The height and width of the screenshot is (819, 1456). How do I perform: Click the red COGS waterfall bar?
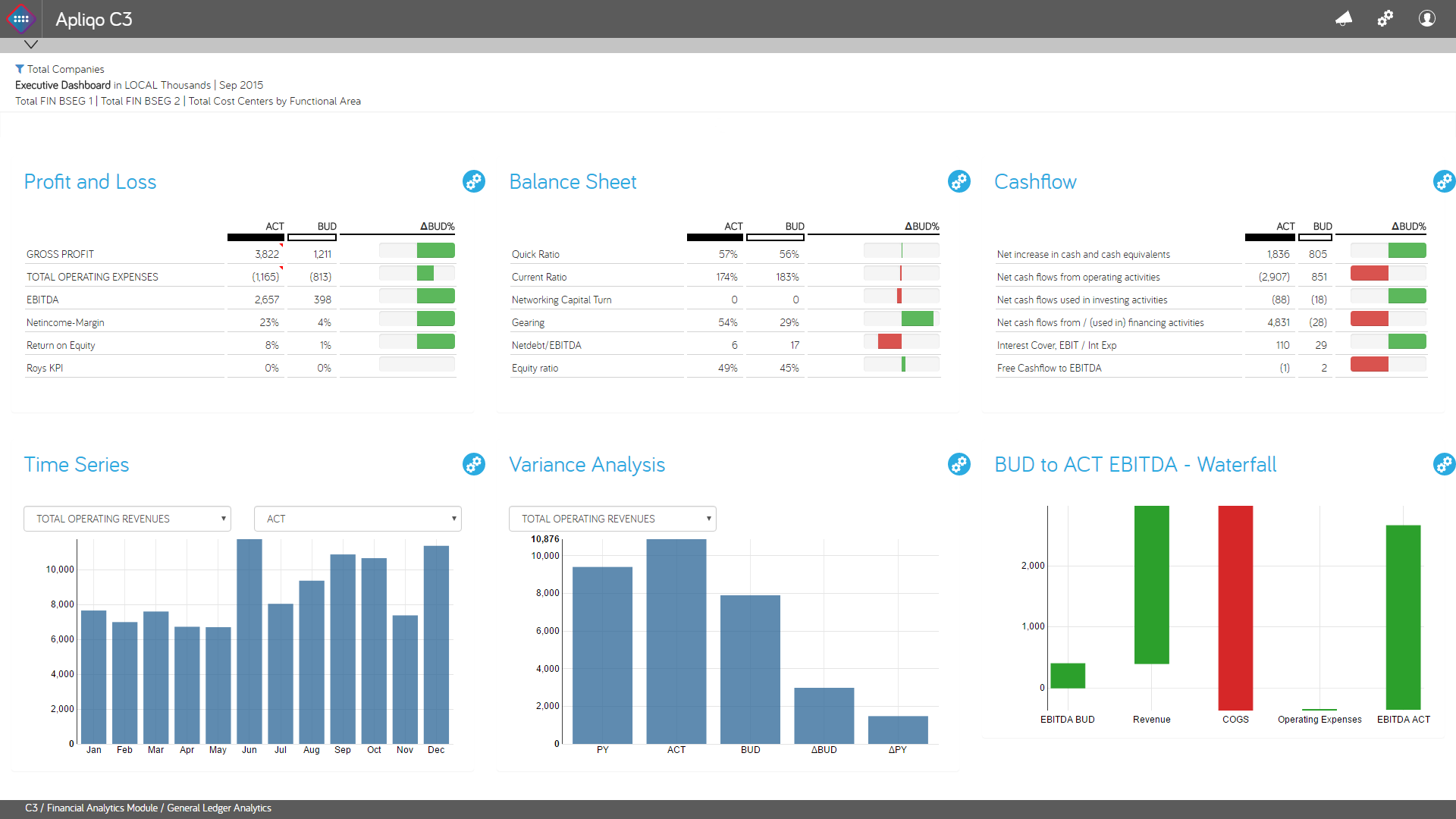click(x=1235, y=607)
